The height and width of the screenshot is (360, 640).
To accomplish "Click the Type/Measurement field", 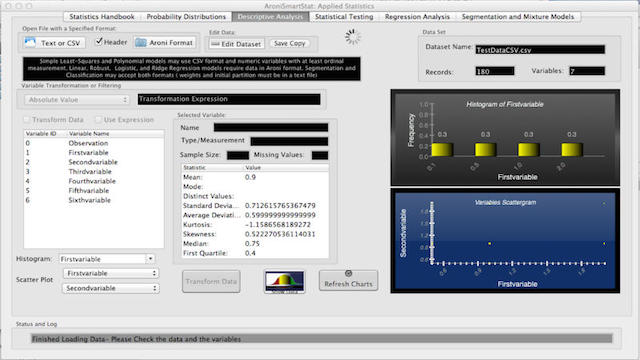I will click(289, 141).
